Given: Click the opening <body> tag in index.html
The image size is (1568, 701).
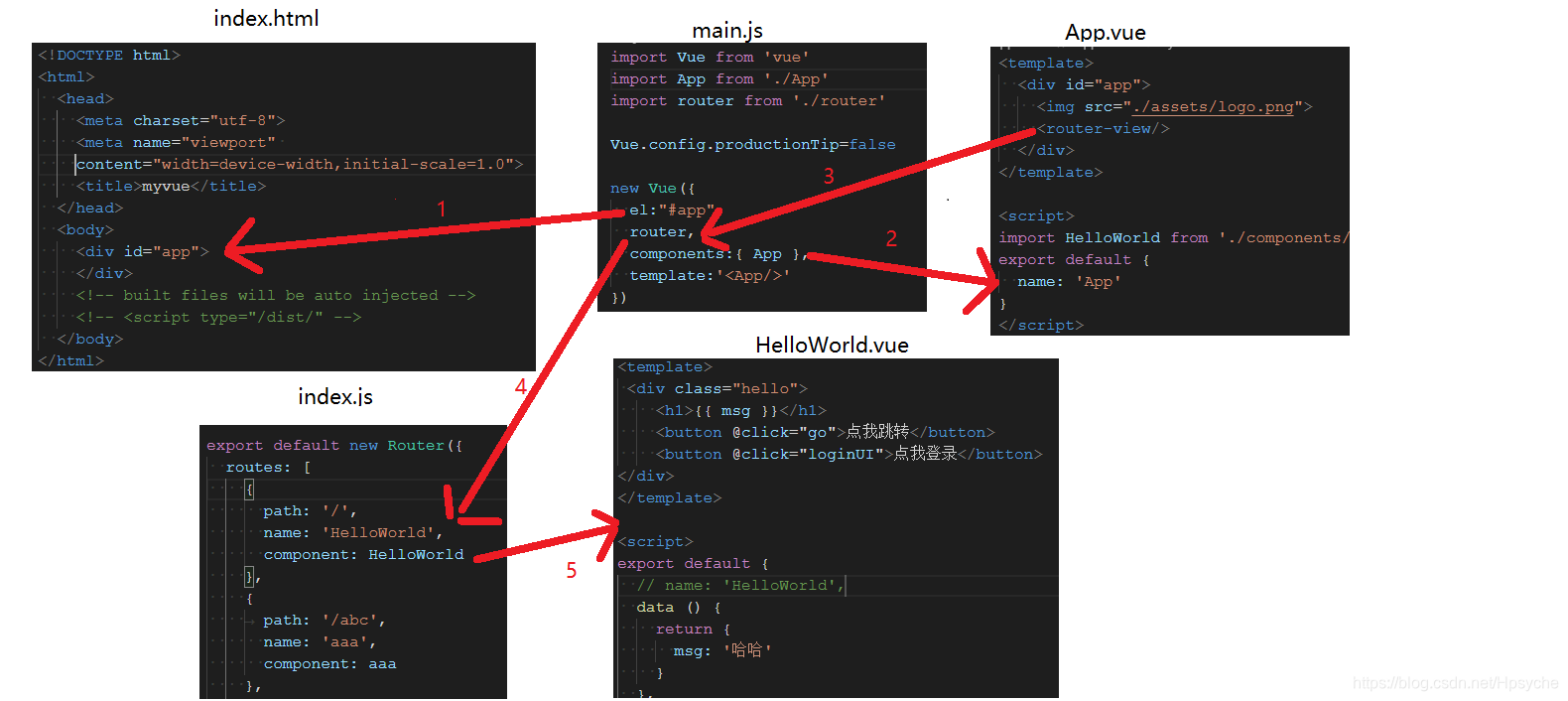Looking at the screenshot, I should coord(85,230).
